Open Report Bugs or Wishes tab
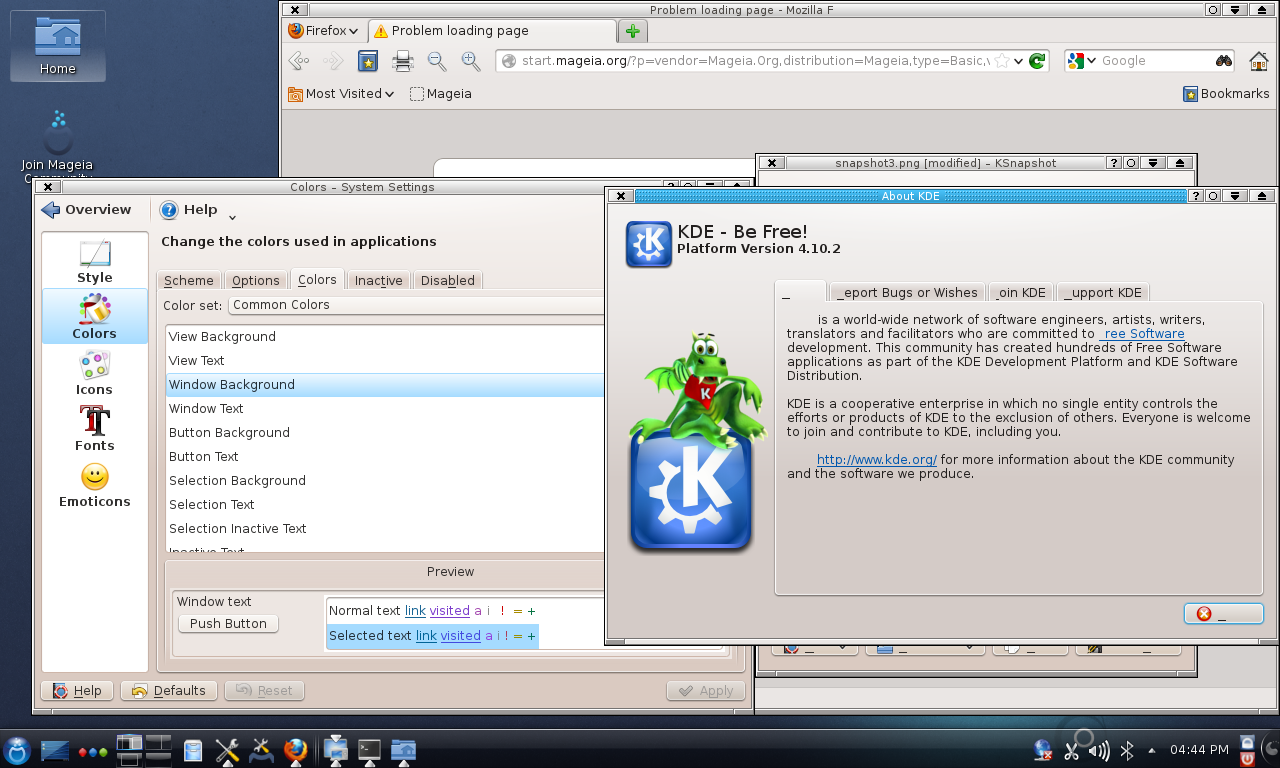 [908, 292]
